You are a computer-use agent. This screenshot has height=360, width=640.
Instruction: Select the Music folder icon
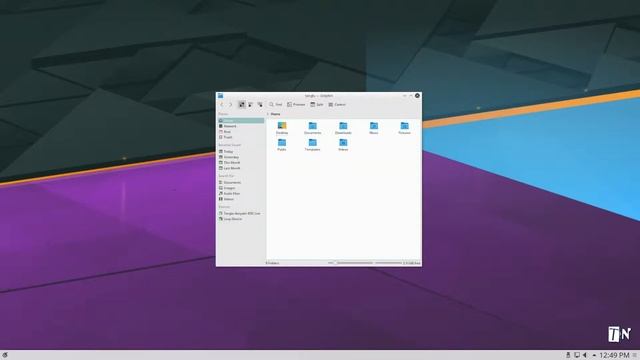(x=374, y=126)
